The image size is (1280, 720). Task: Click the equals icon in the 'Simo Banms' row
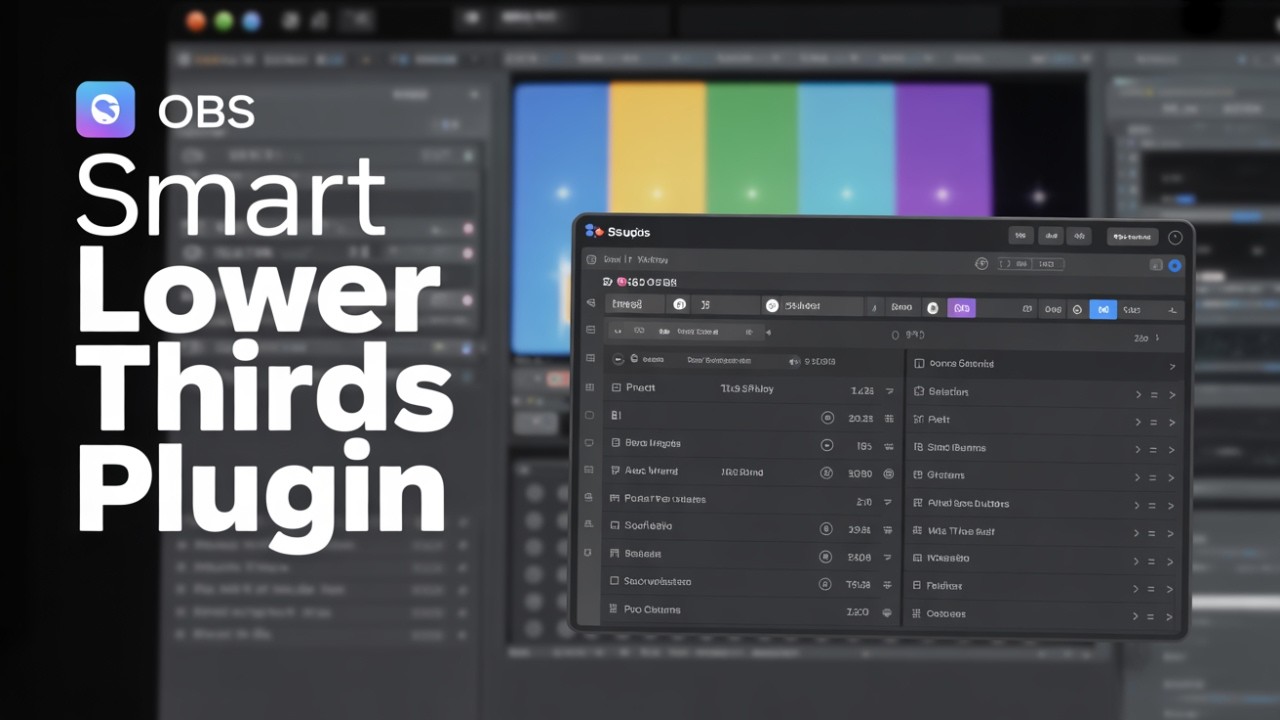click(1154, 450)
